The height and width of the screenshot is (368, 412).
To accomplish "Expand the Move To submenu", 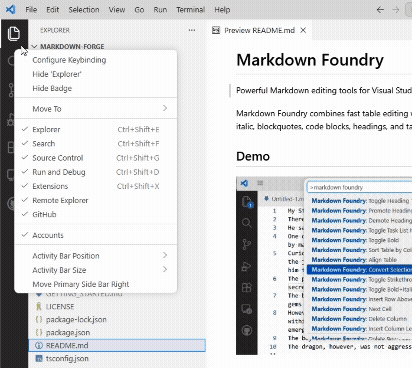I will pos(96,109).
